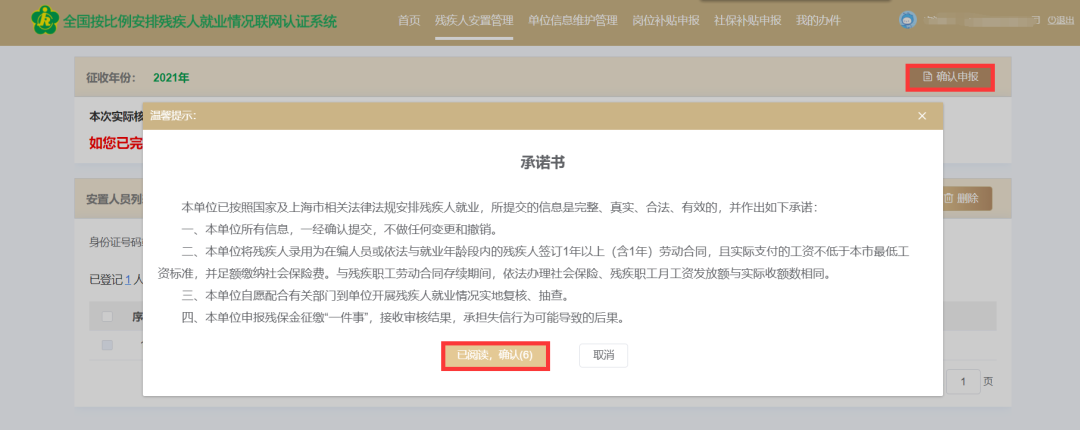
Task: Open 岗位补贴申报 menu
Action: click(x=667, y=21)
